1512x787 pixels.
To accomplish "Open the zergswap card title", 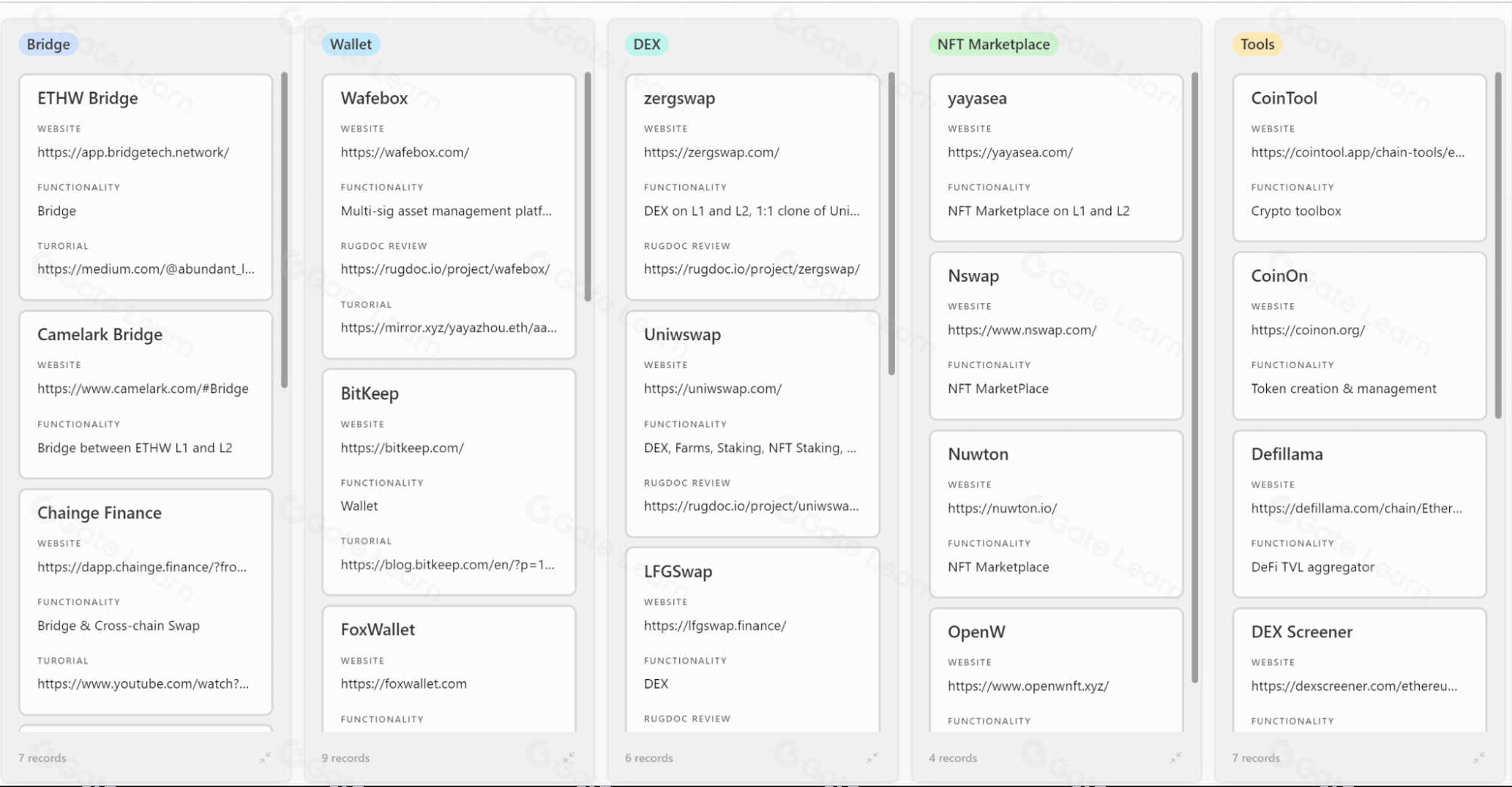I will [679, 98].
